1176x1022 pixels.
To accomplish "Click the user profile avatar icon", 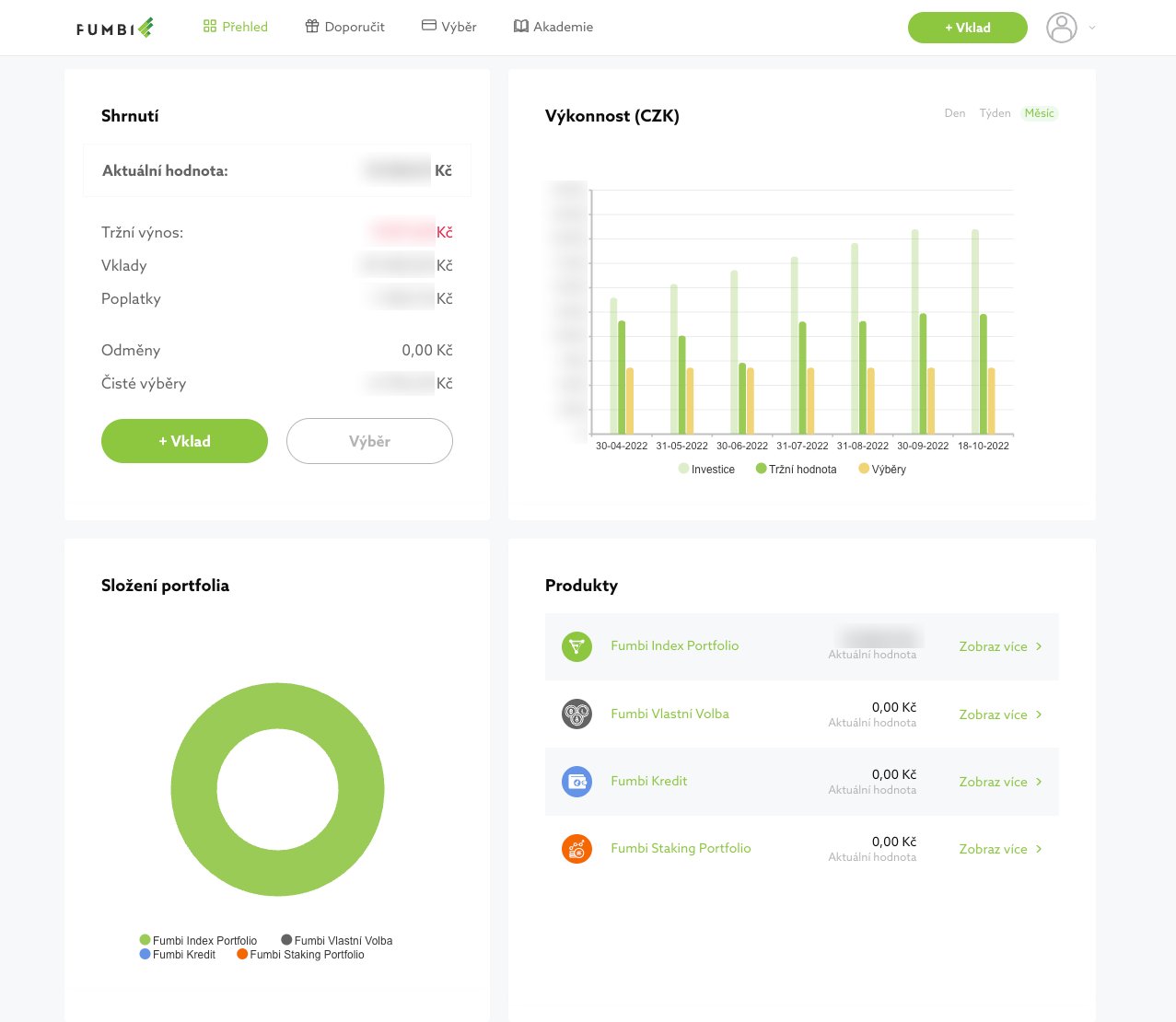I will pos(1061,28).
